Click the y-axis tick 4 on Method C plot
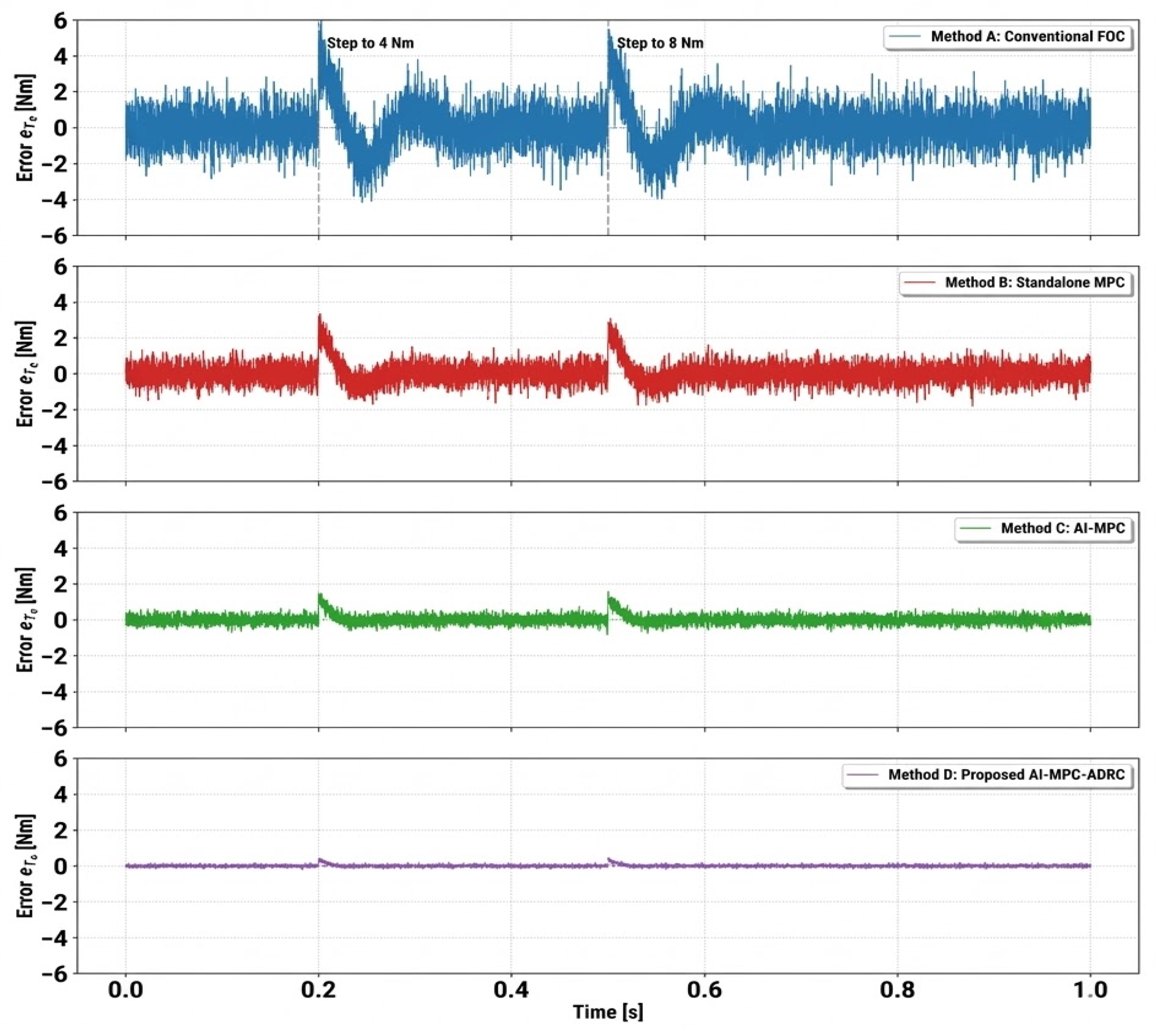The height and width of the screenshot is (1036, 1159). 60,549
